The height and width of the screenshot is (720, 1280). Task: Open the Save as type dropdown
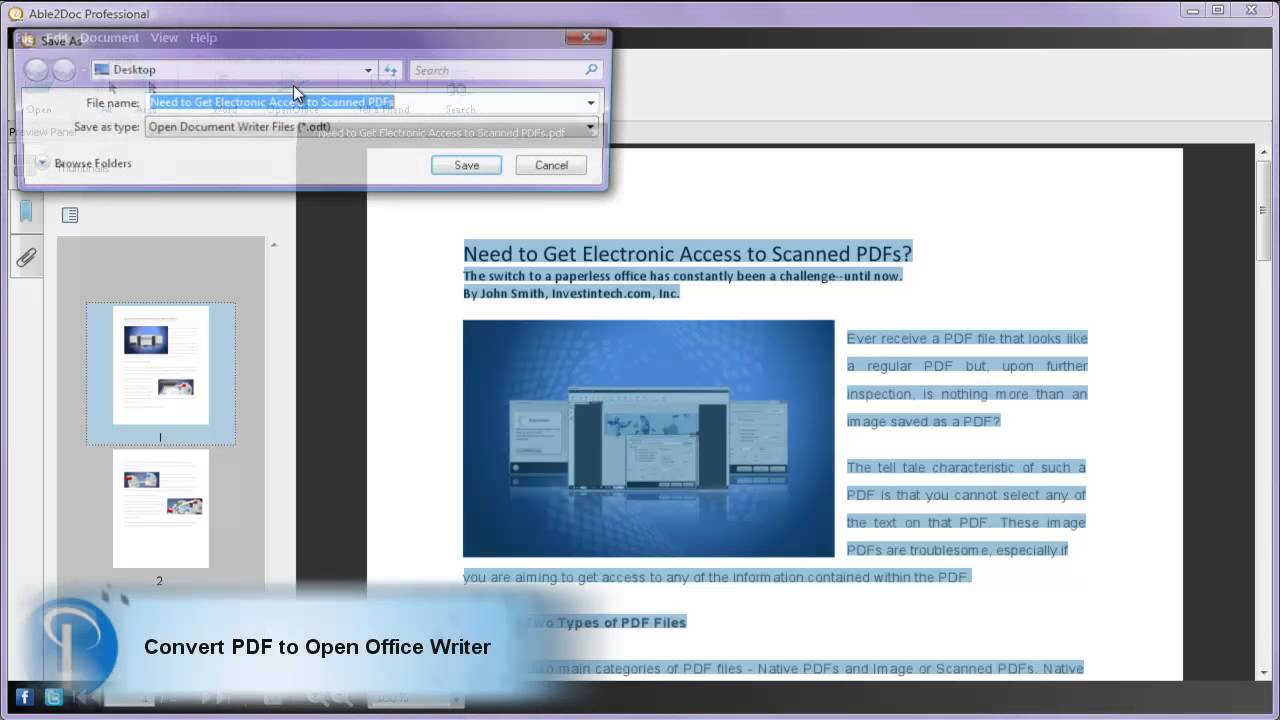[x=372, y=127]
